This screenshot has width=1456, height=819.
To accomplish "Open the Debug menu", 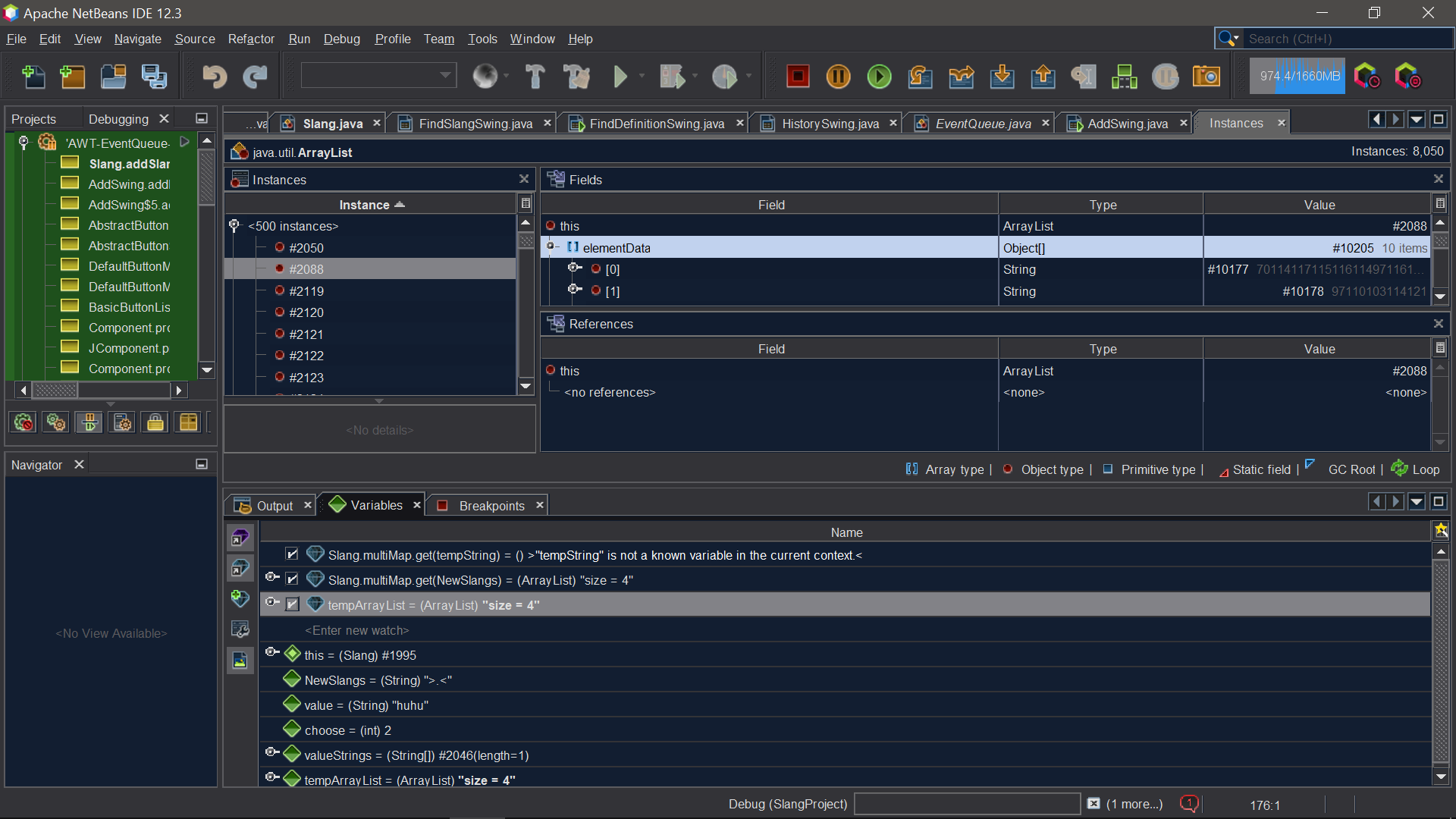I will 342,39.
